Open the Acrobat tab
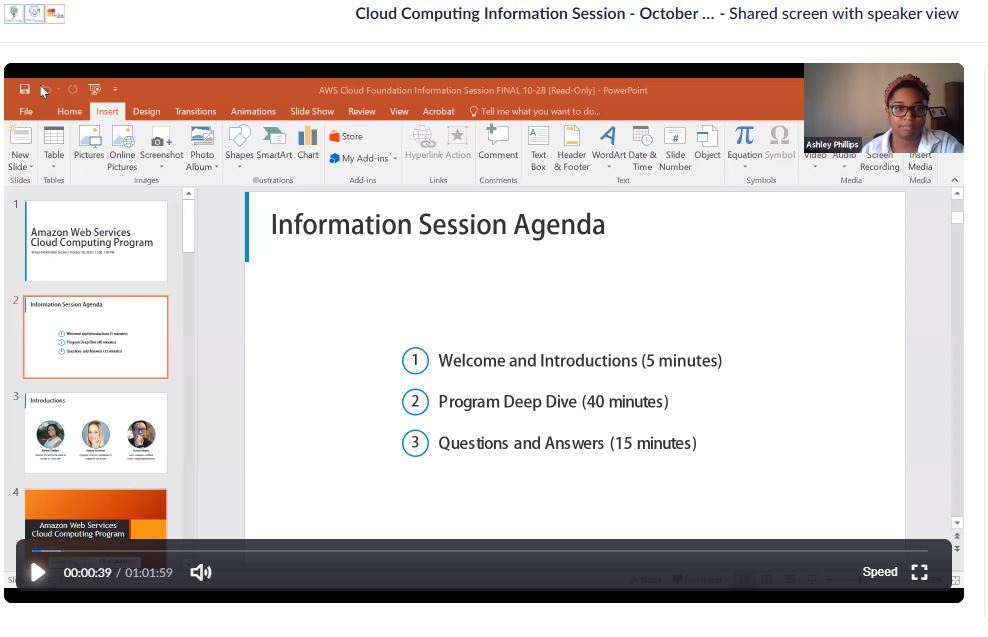Screen dimensions: 988x637 [439, 112]
